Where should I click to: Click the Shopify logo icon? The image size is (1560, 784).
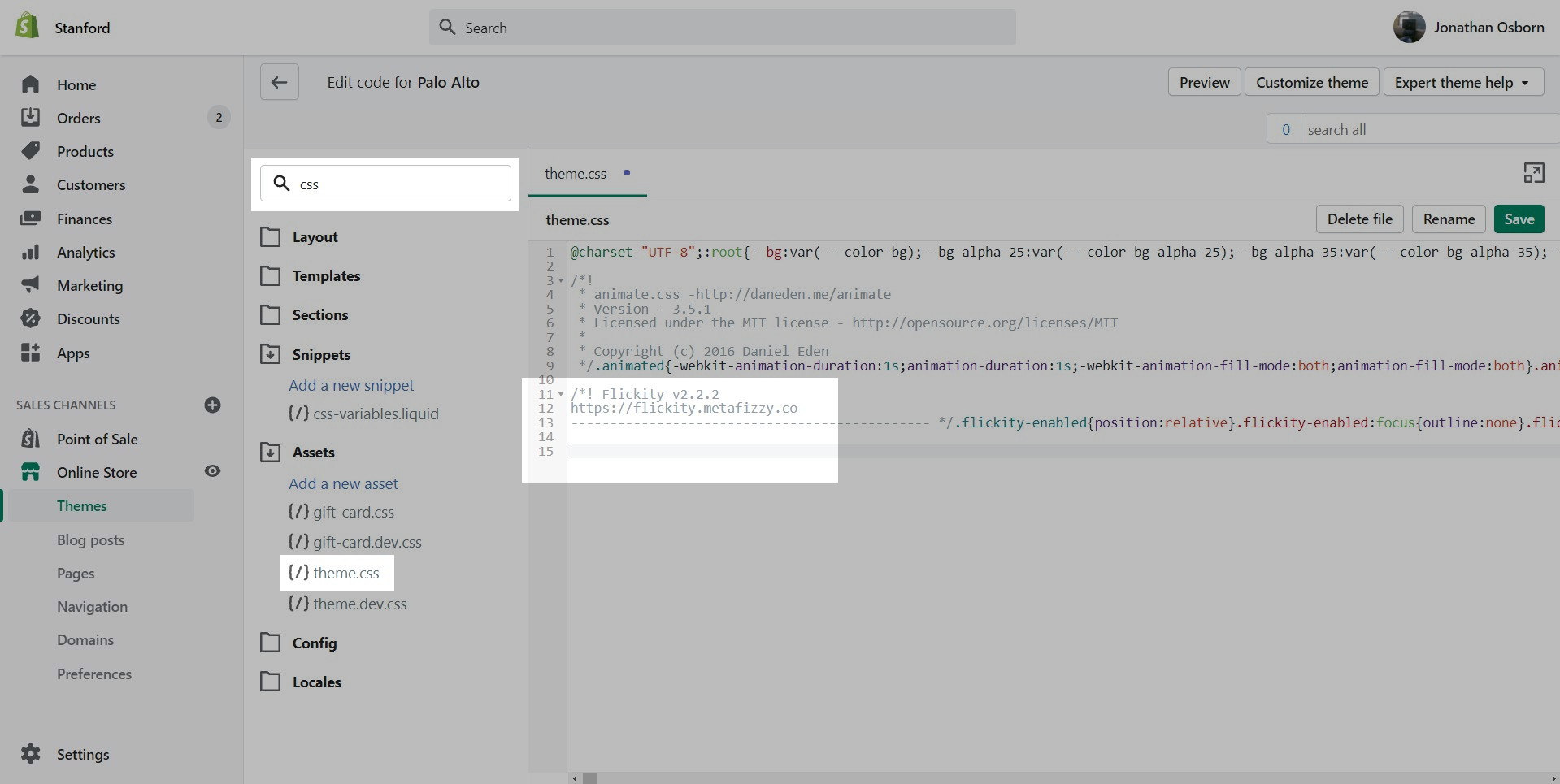click(28, 27)
